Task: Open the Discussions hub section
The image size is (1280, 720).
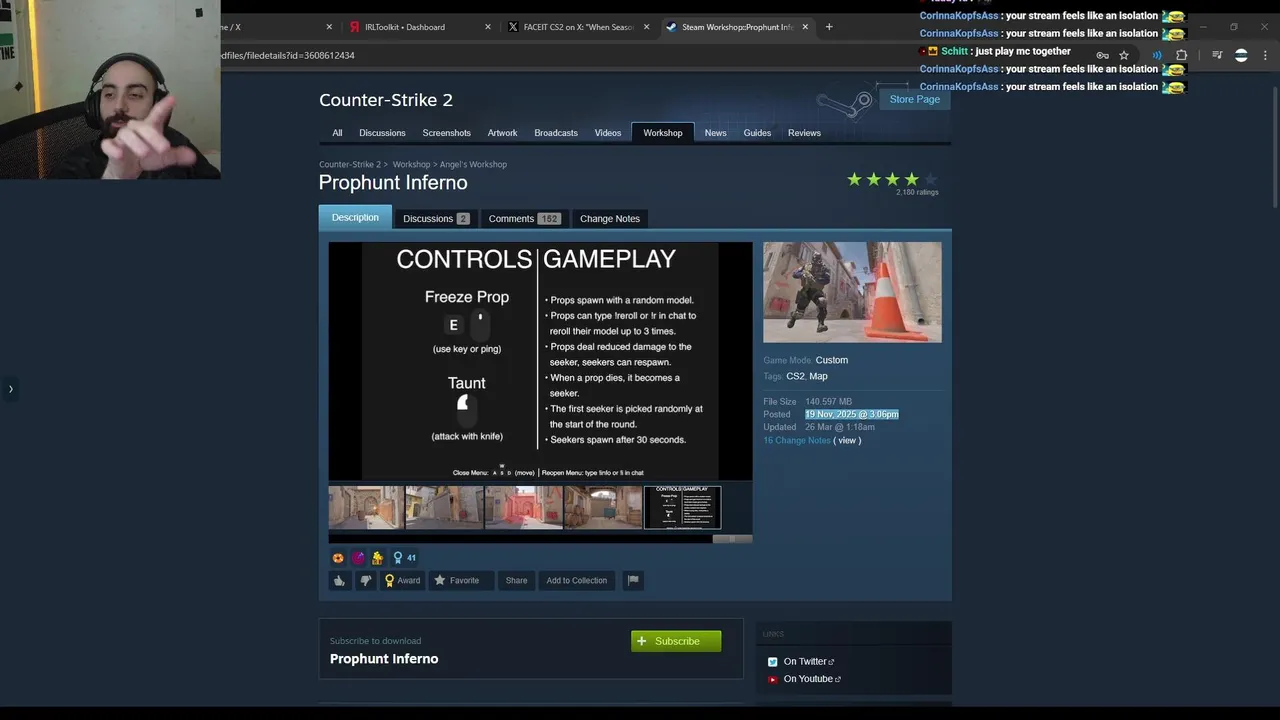Action: point(382,133)
